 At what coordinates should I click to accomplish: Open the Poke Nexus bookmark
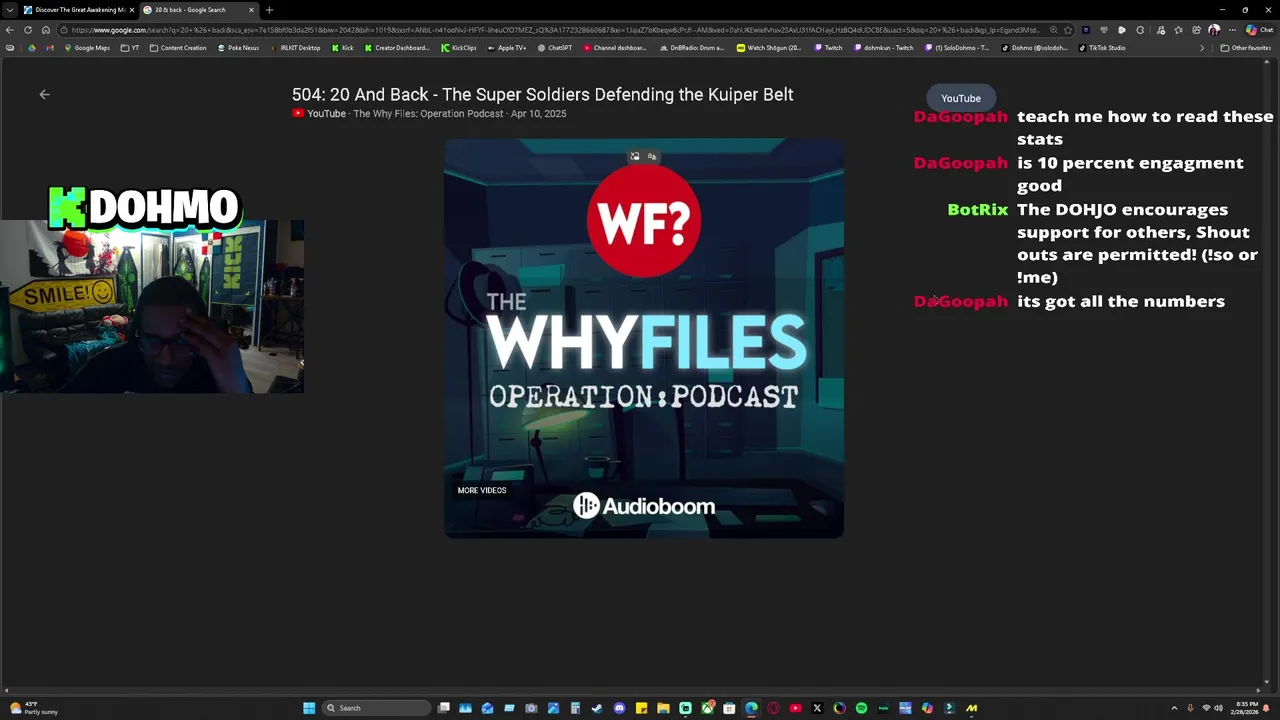[x=238, y=48]
